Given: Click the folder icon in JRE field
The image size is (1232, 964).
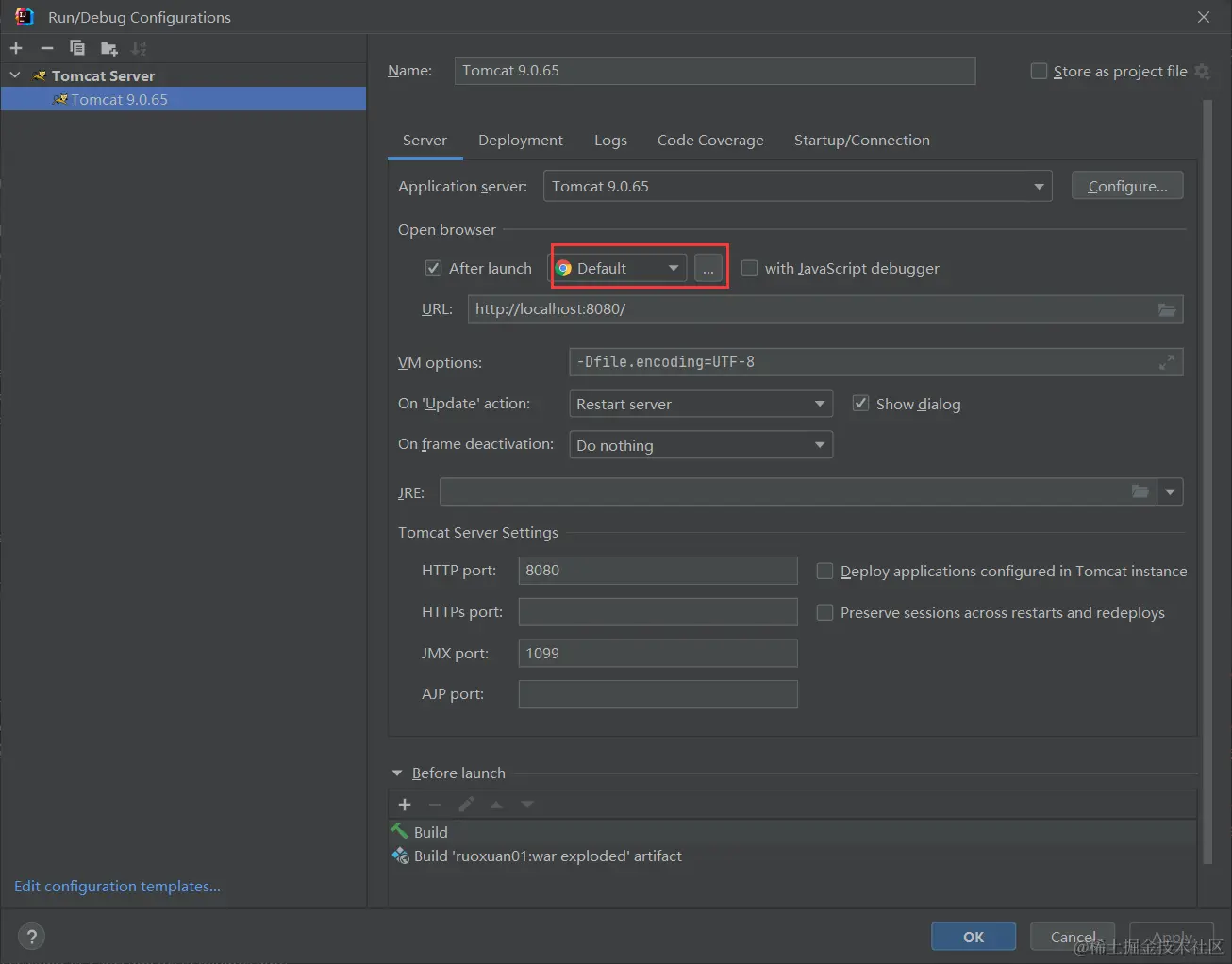Looking at the screenshot, I should 1140,491.
